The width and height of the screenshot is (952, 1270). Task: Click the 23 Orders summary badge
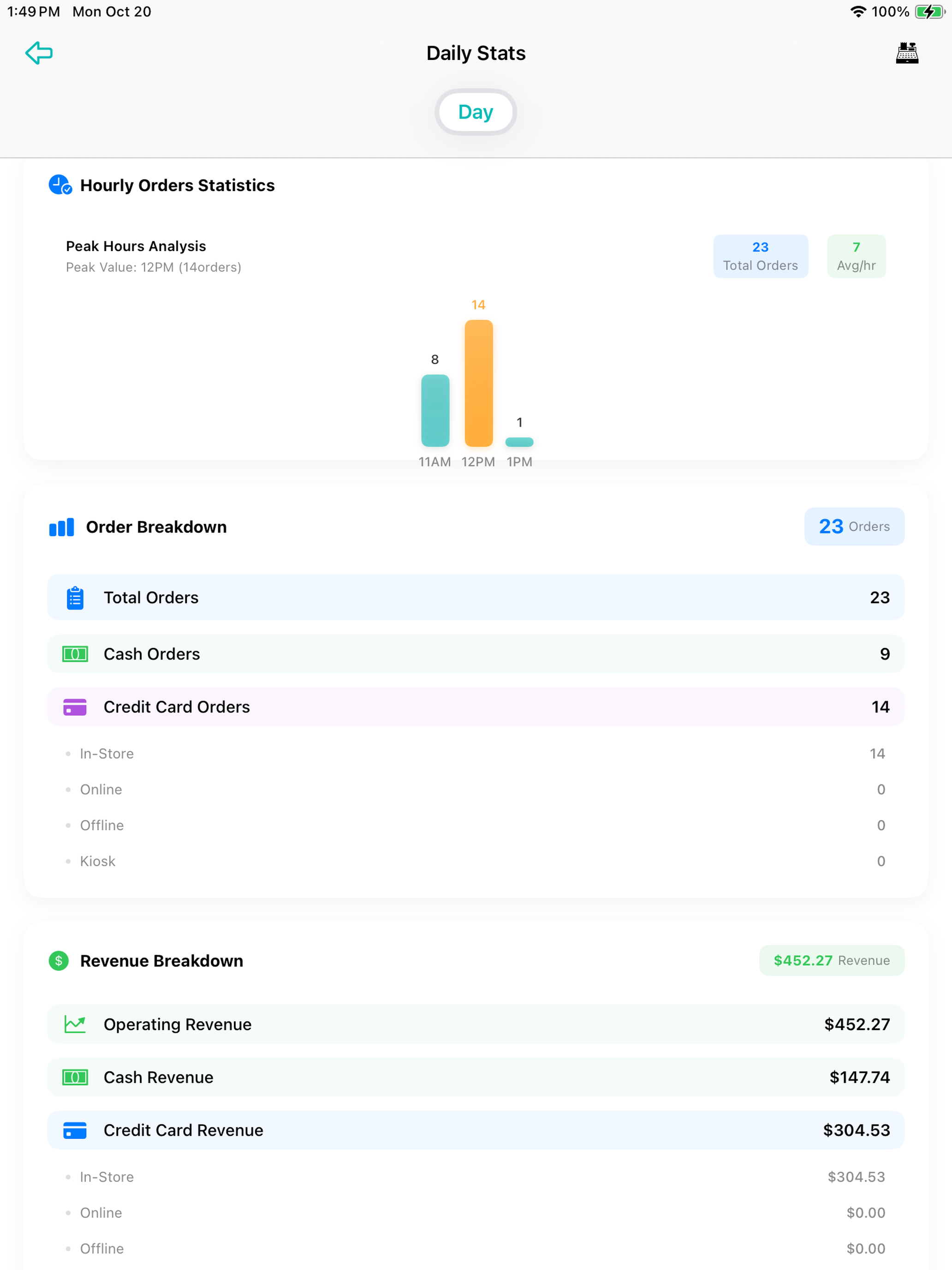[854, 527]
